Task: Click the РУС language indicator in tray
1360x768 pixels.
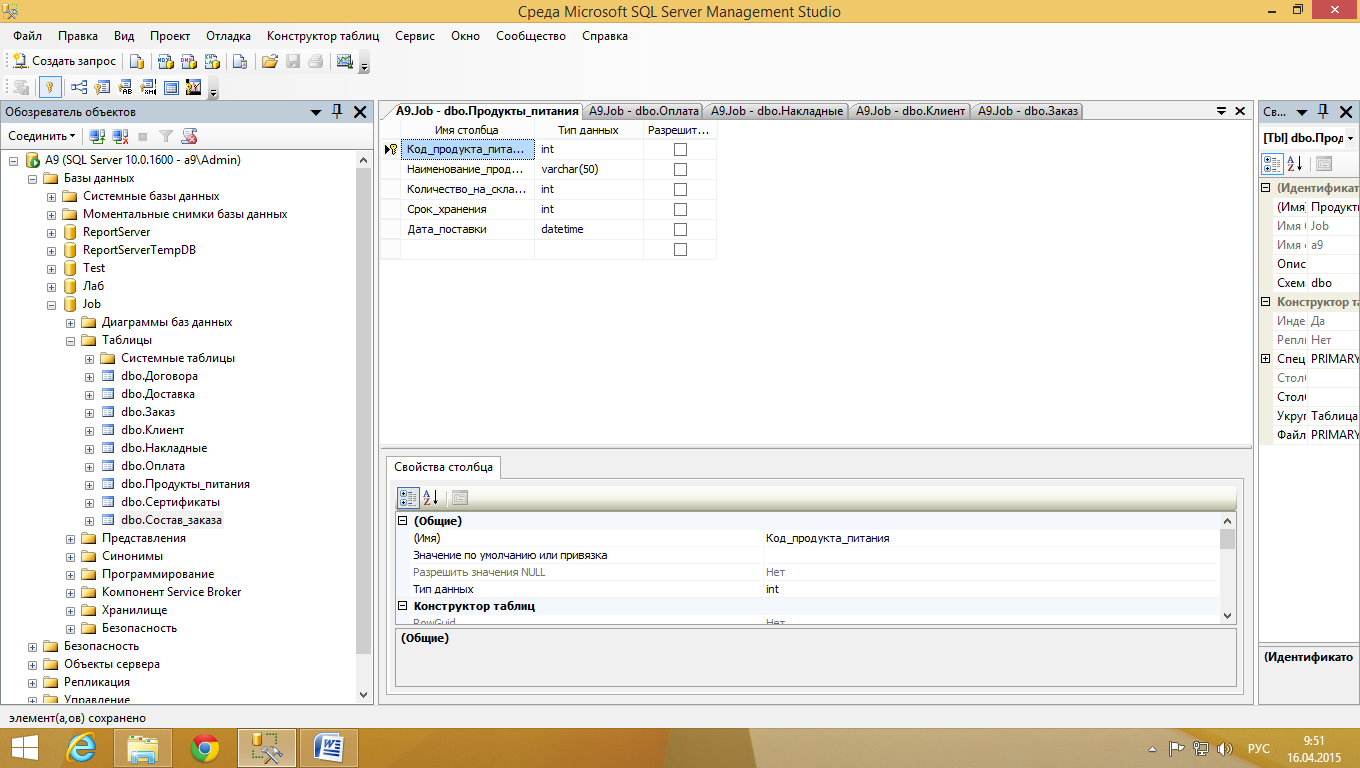Action: tap(1259, 748)
